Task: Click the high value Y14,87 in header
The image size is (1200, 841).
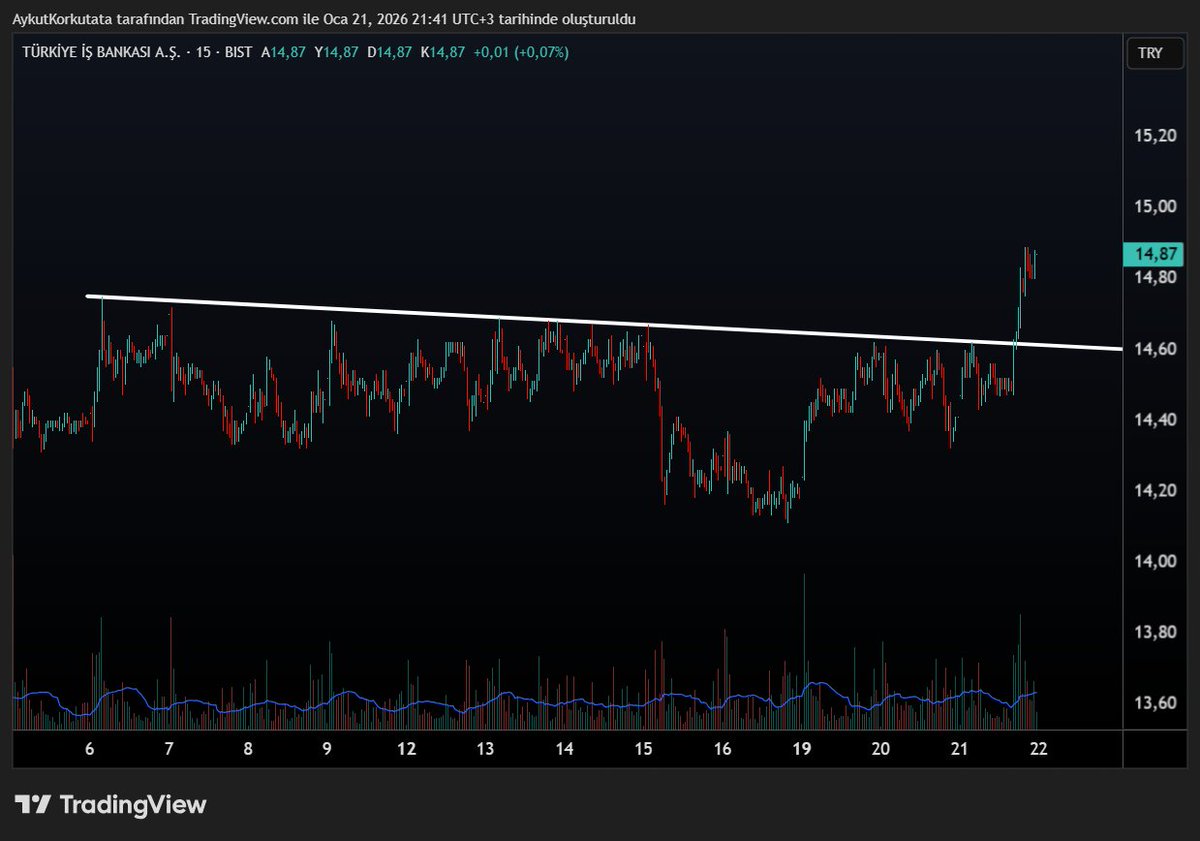Action: (337, 52)
